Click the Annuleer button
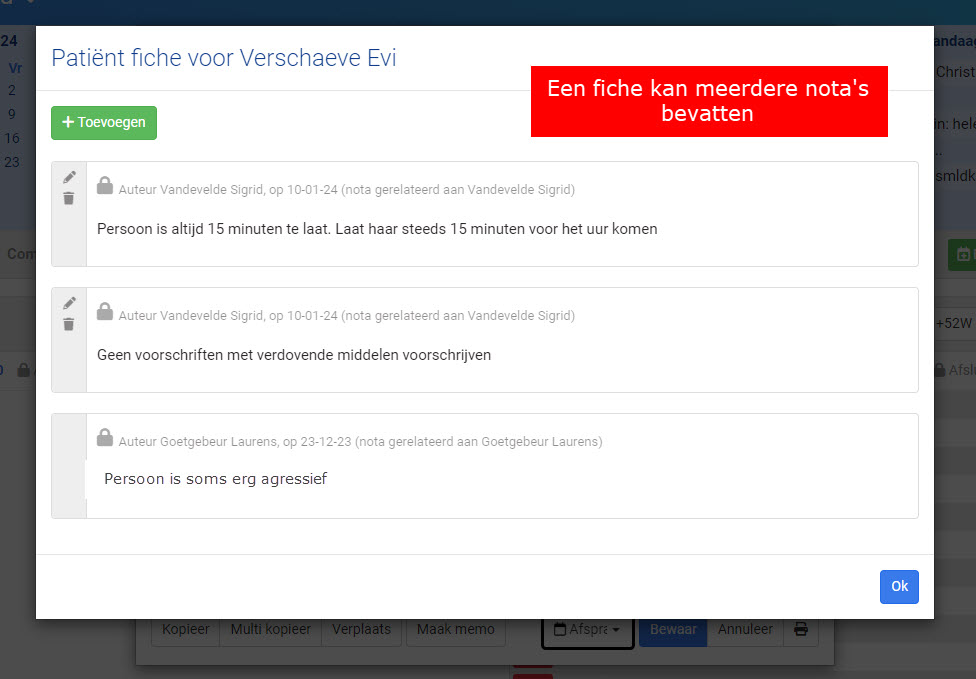976x679 pixels. (745, 630)
